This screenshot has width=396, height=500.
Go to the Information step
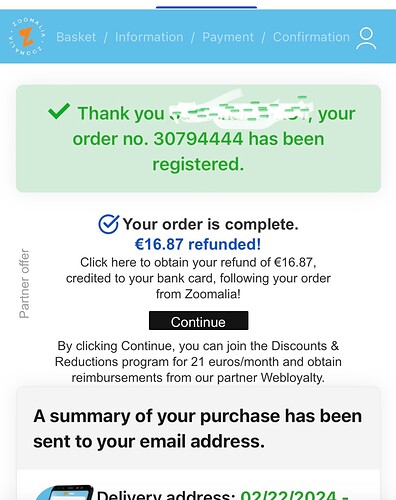coord(149,37)
